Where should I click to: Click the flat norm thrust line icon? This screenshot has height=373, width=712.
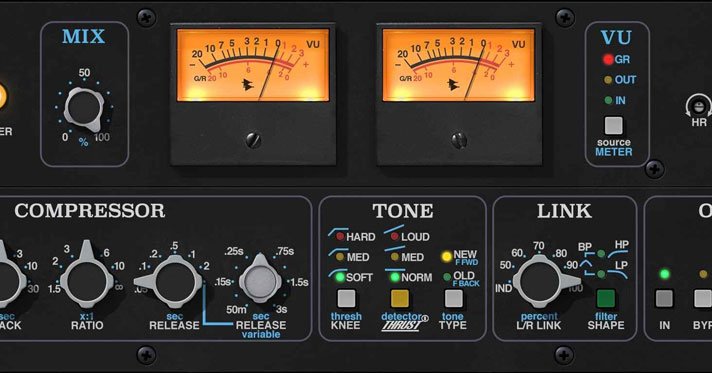click(x=395, y=269)
